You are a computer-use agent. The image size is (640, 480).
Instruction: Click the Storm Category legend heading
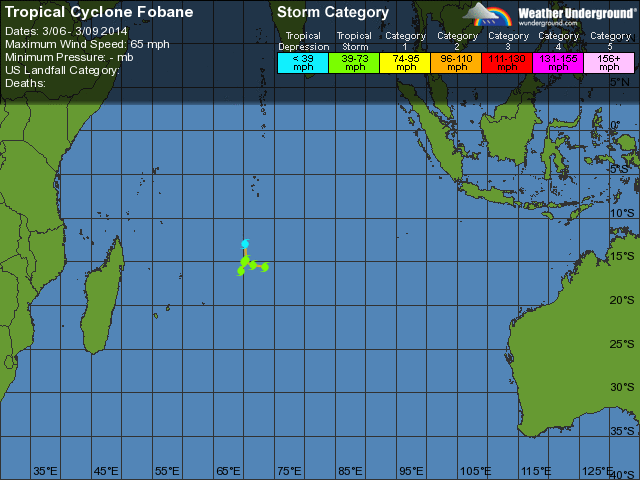click(x=333, y=13)
